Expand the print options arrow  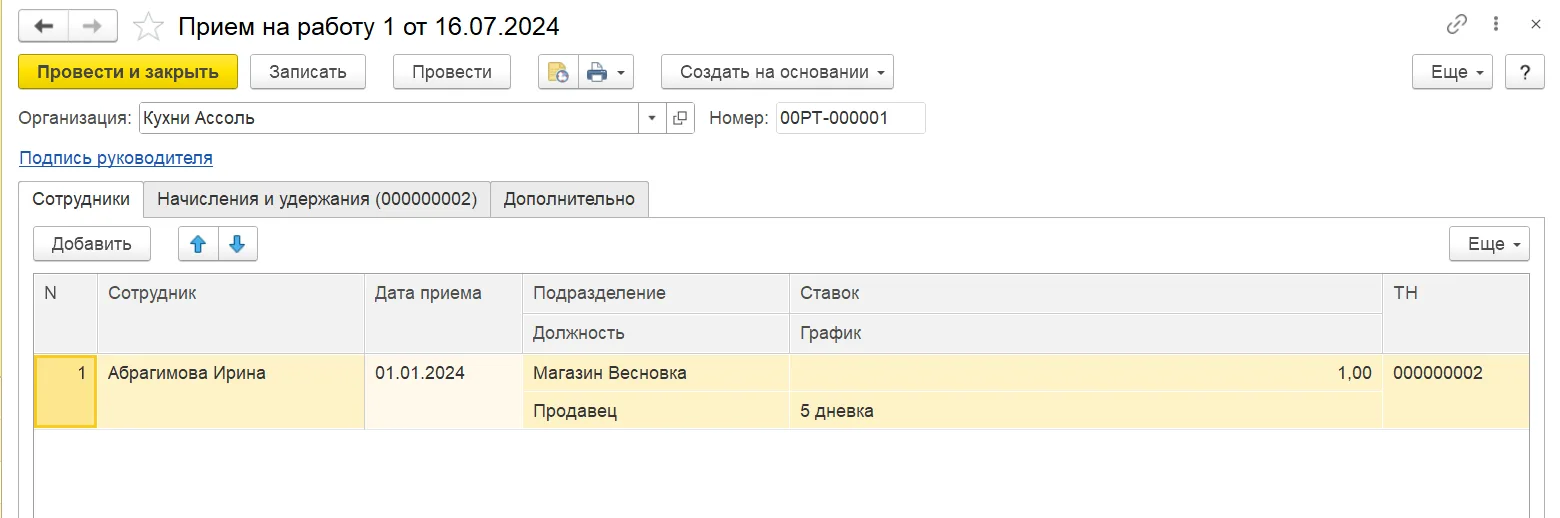tap(622, 72)
